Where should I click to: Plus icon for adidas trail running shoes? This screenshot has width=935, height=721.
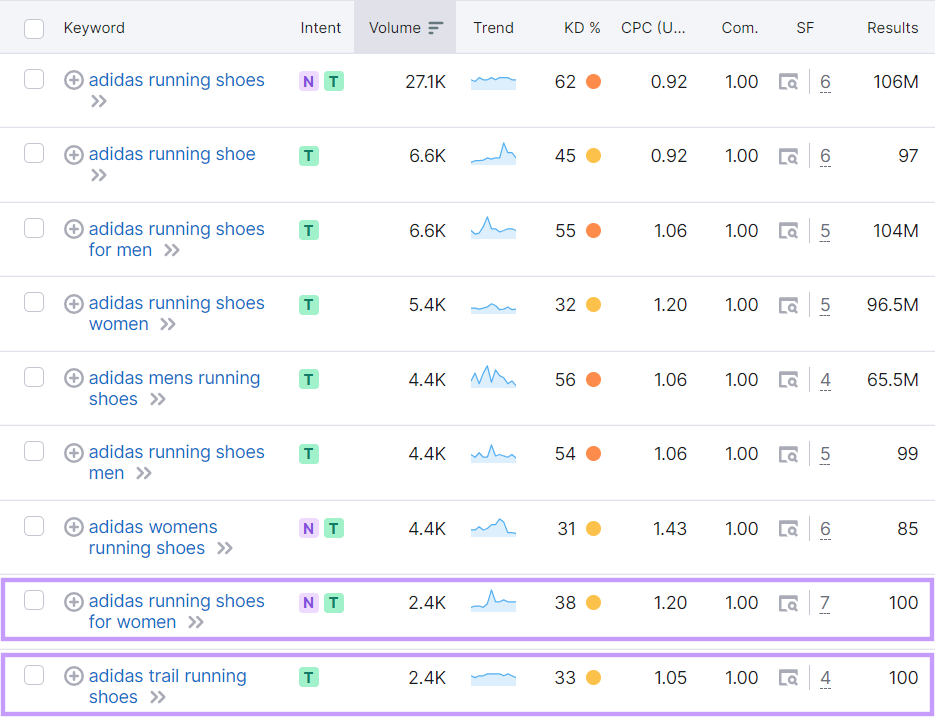(x=73, y=676)
